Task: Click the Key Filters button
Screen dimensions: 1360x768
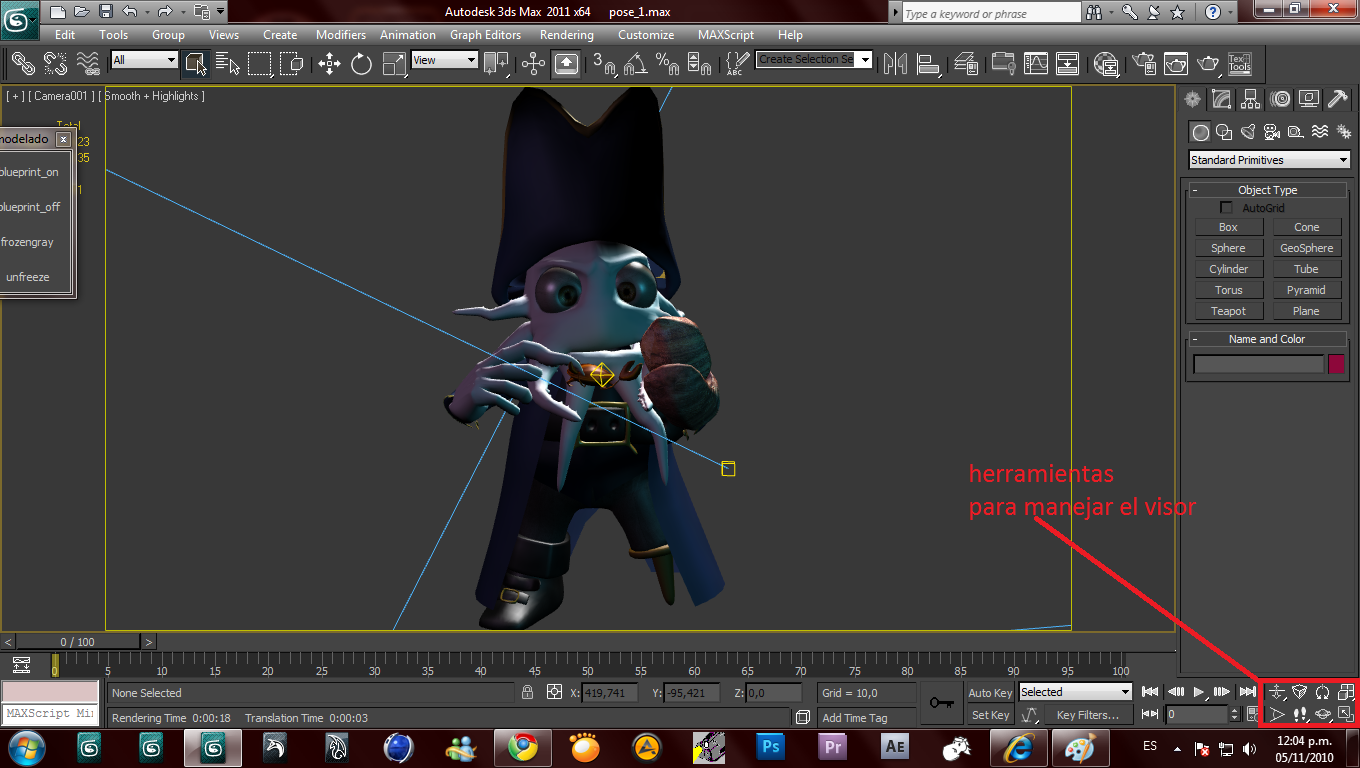Action: pos(1088,715)
